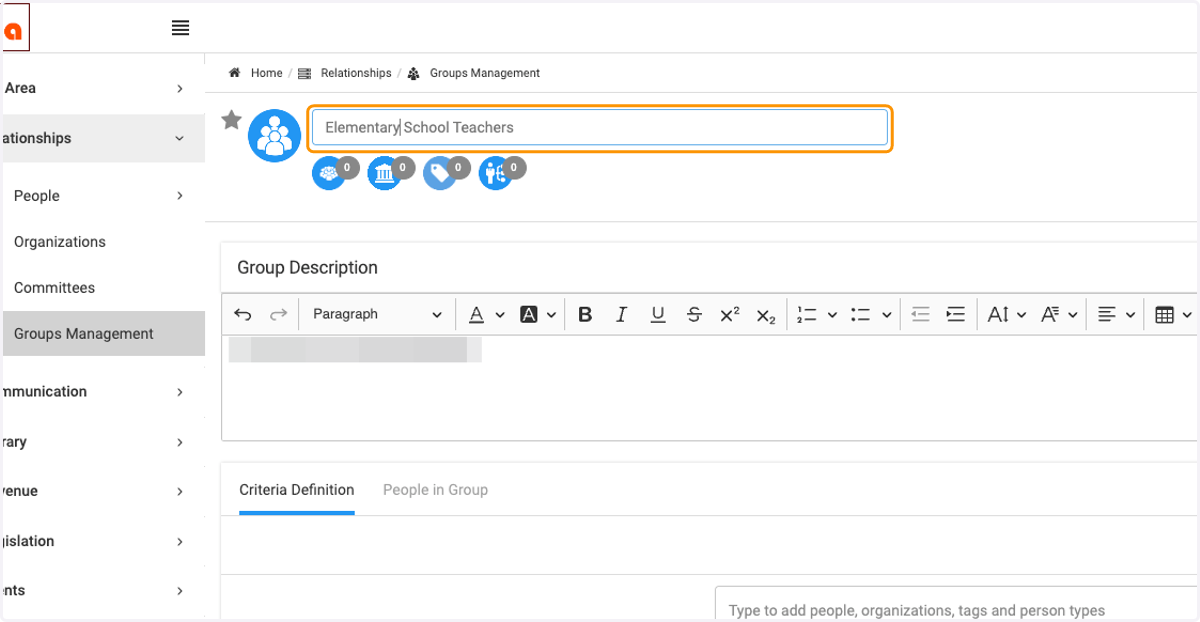The image size is (1200, 622).
Task: Toggle underline formatting
Action: click(658, 314)
